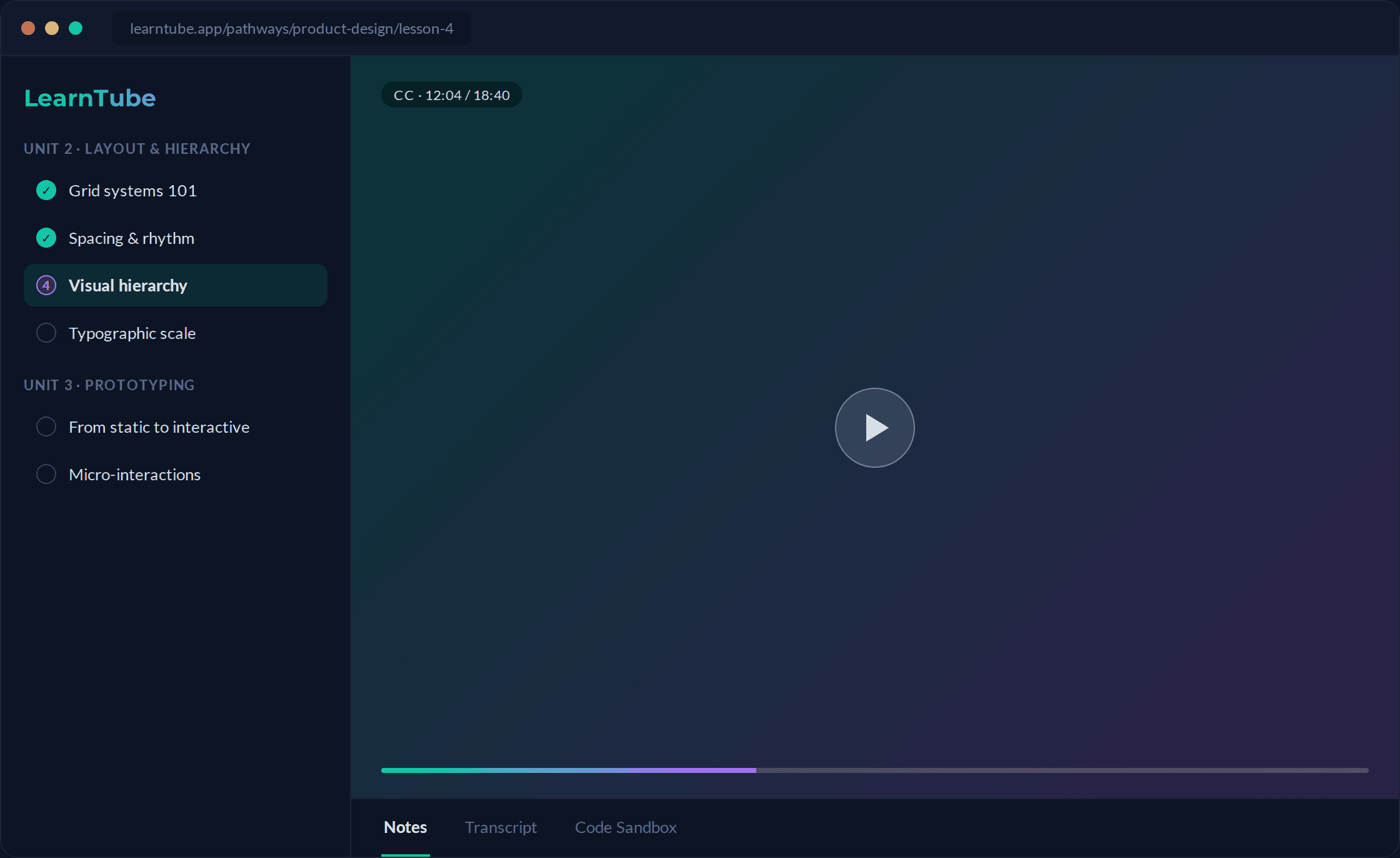Open the Grid systems 101 lesson

[x=176, y=190]
